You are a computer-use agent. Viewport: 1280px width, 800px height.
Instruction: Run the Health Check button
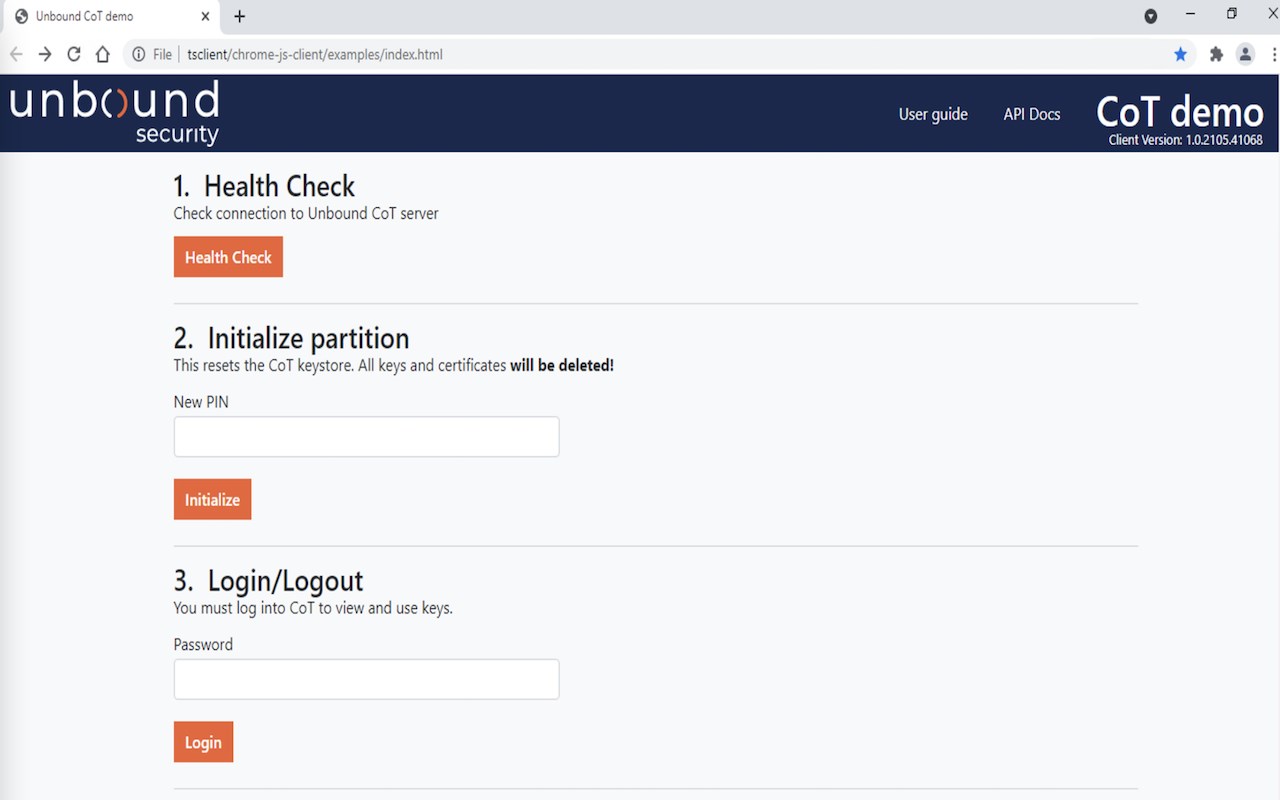(228, 257)
